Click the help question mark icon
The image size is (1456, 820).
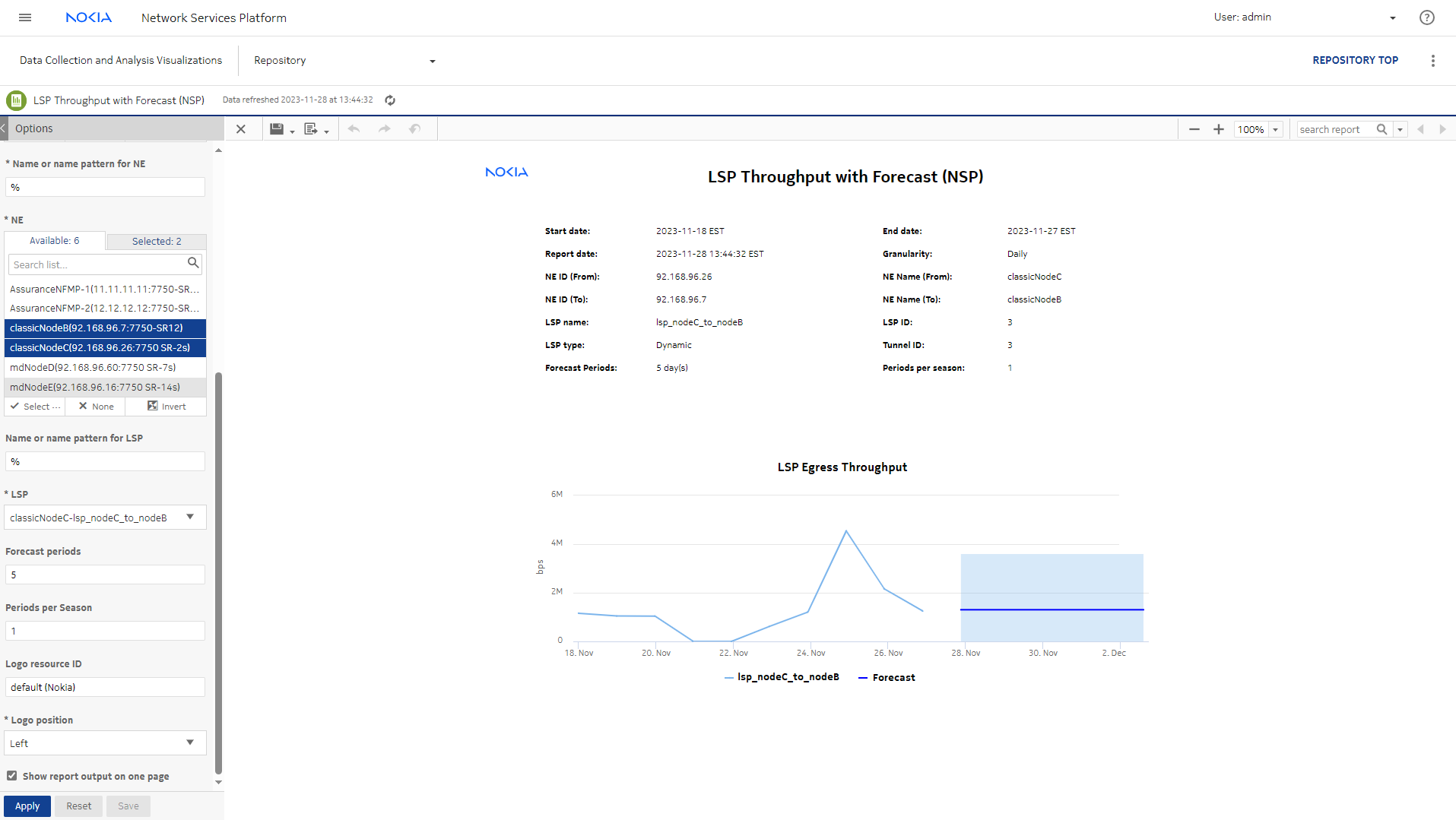1426,17
